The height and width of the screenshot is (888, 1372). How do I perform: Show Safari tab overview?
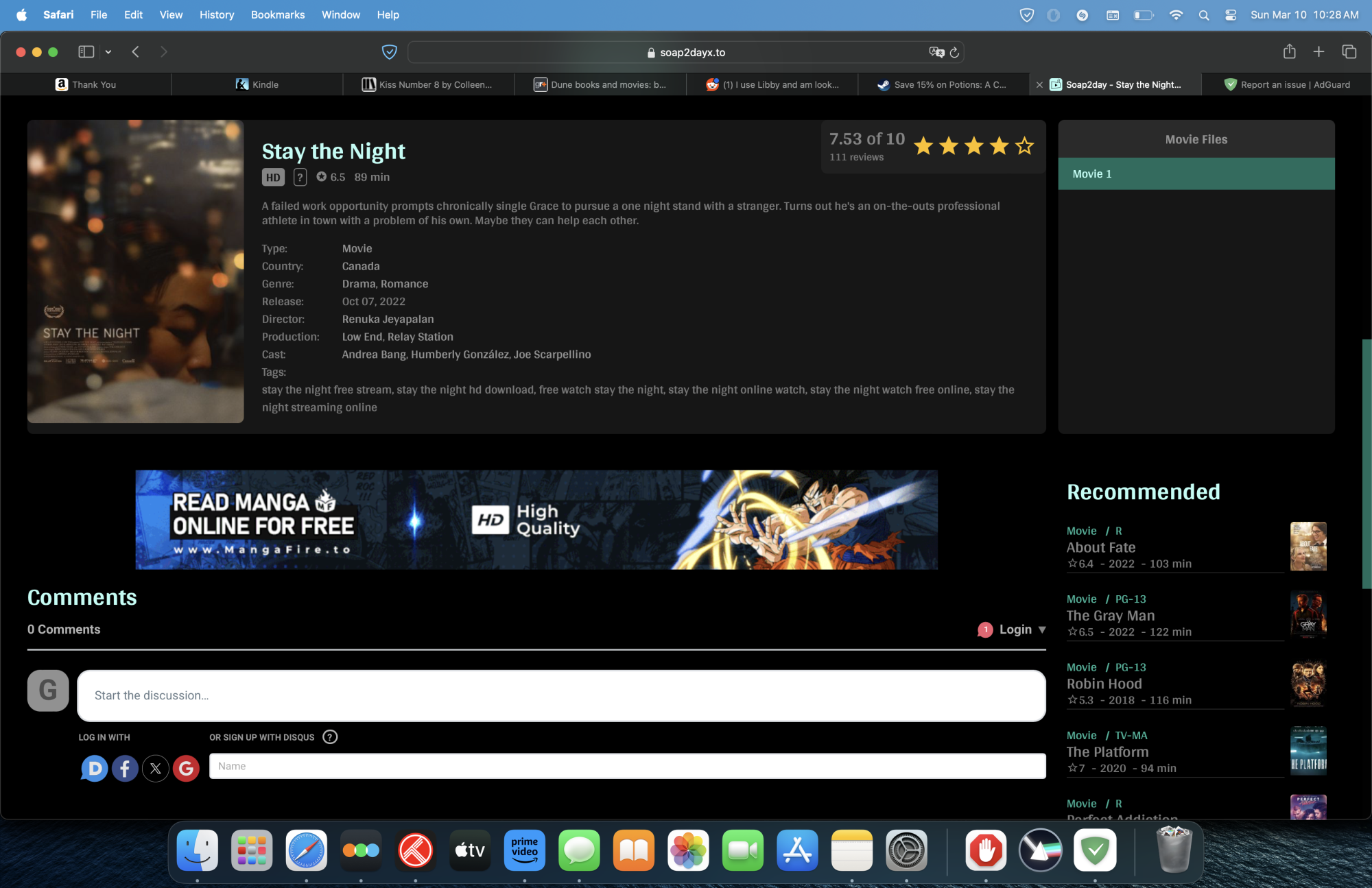(1349, 52)
